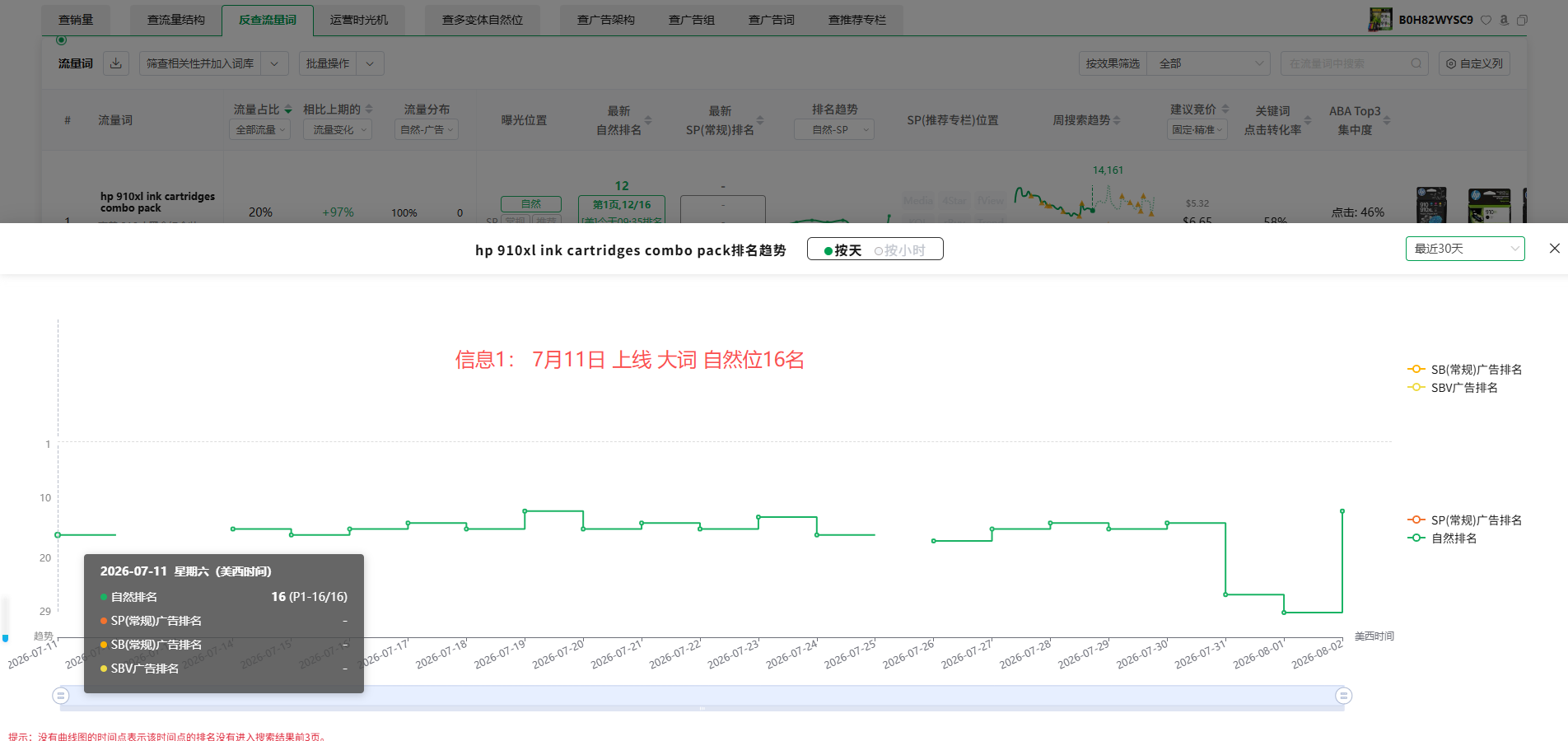
Task: Open the 自然-SP ranking trend dropdown
Action: [834, 130]
